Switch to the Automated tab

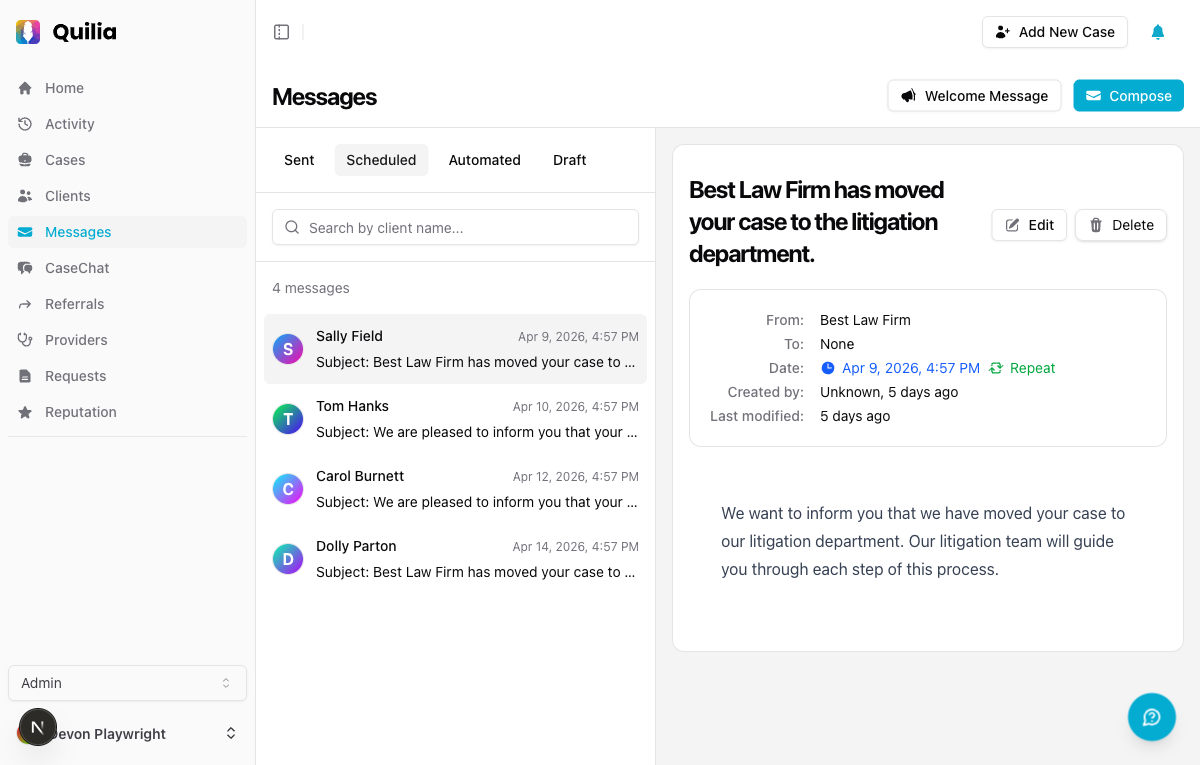click(484, 160)
